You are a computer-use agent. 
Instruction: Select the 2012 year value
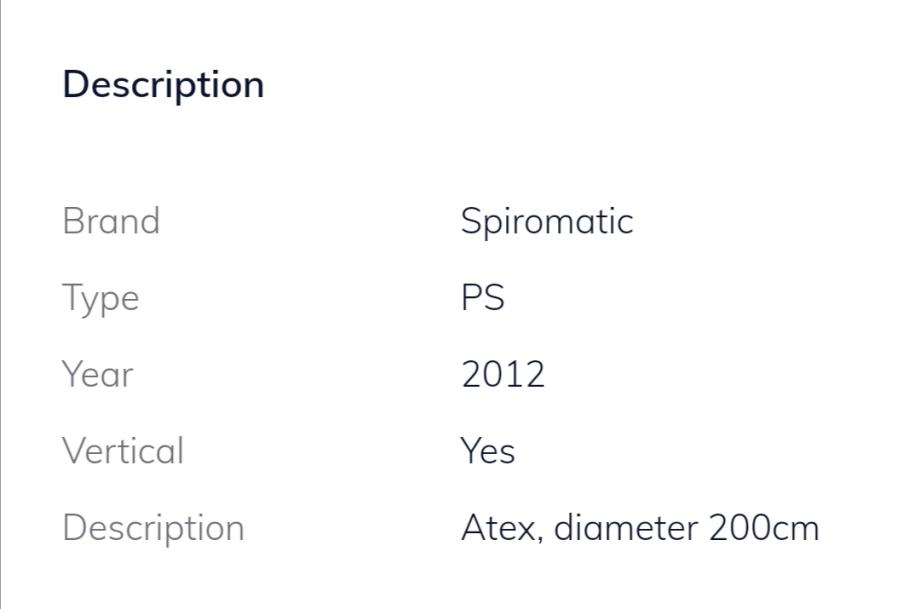(x=503, y=375)
